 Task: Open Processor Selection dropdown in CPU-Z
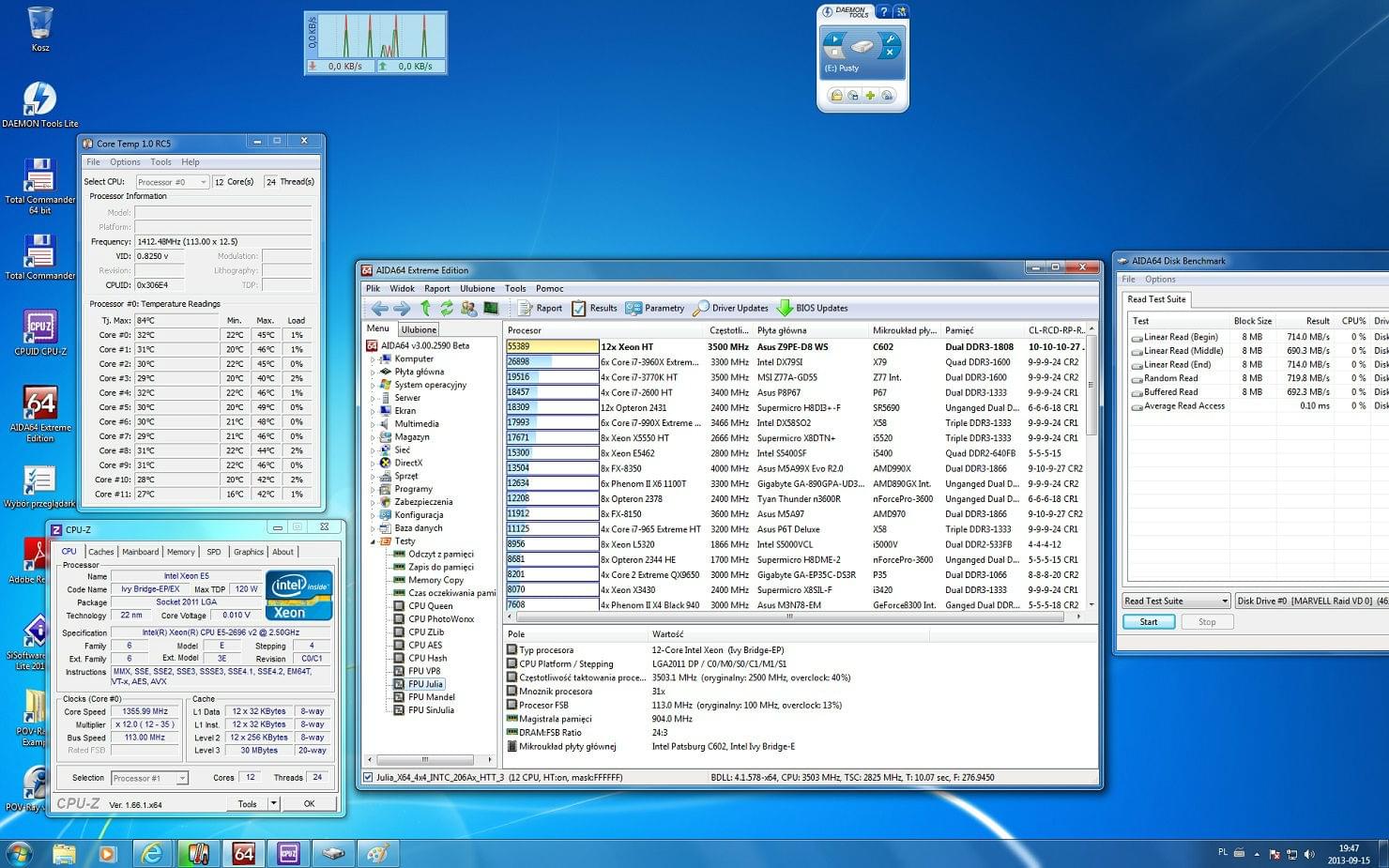pos(149,778)
